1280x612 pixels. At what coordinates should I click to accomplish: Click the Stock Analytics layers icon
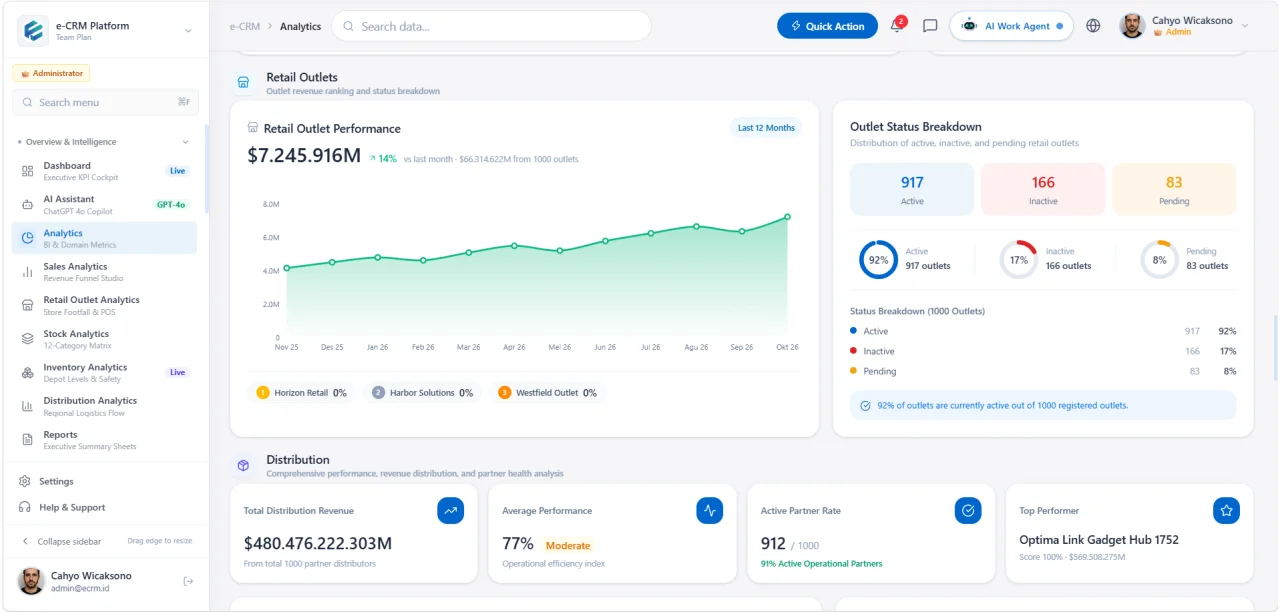coord(27,339)
